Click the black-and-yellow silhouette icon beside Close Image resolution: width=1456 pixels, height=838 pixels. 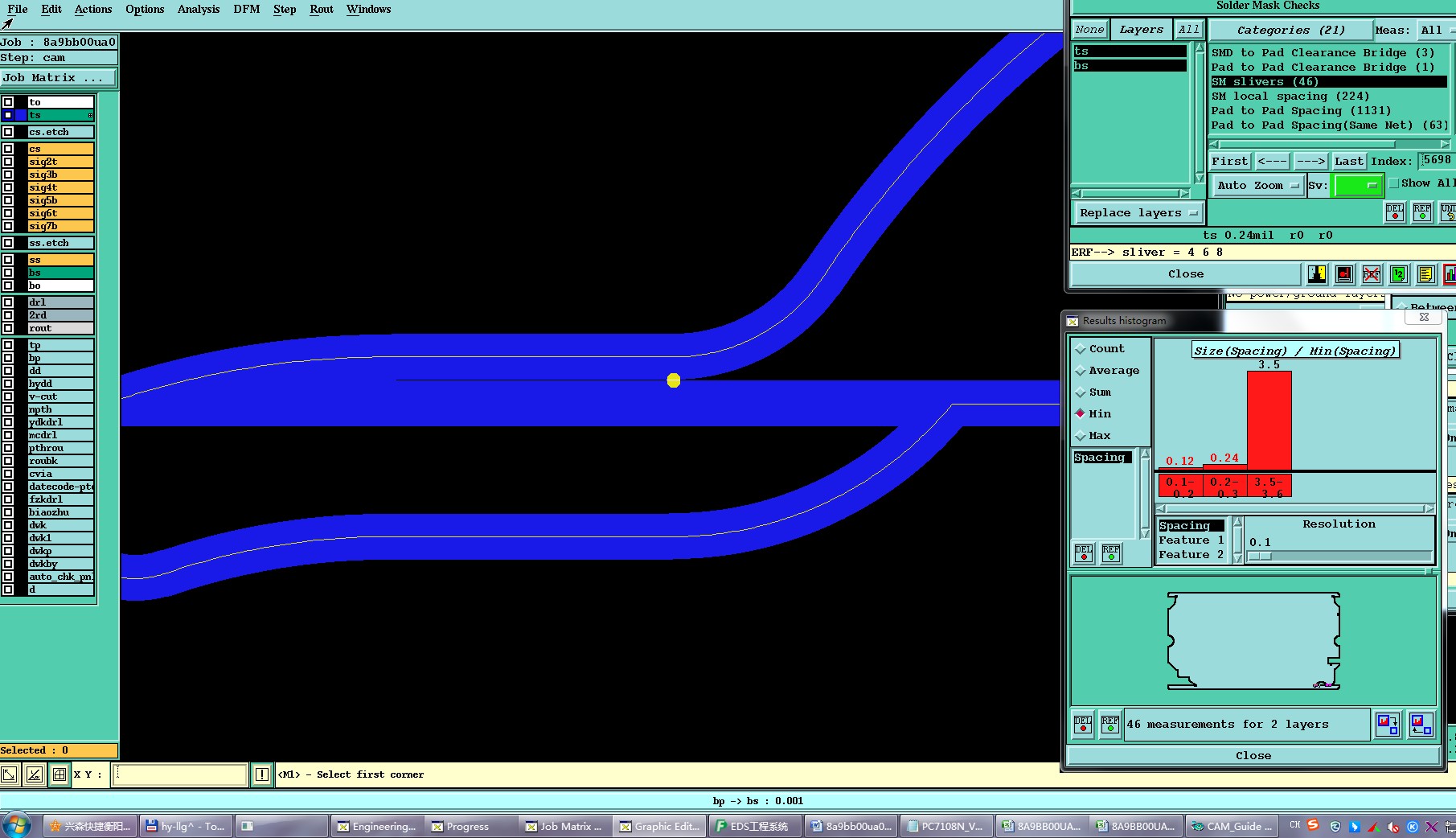1317,274
